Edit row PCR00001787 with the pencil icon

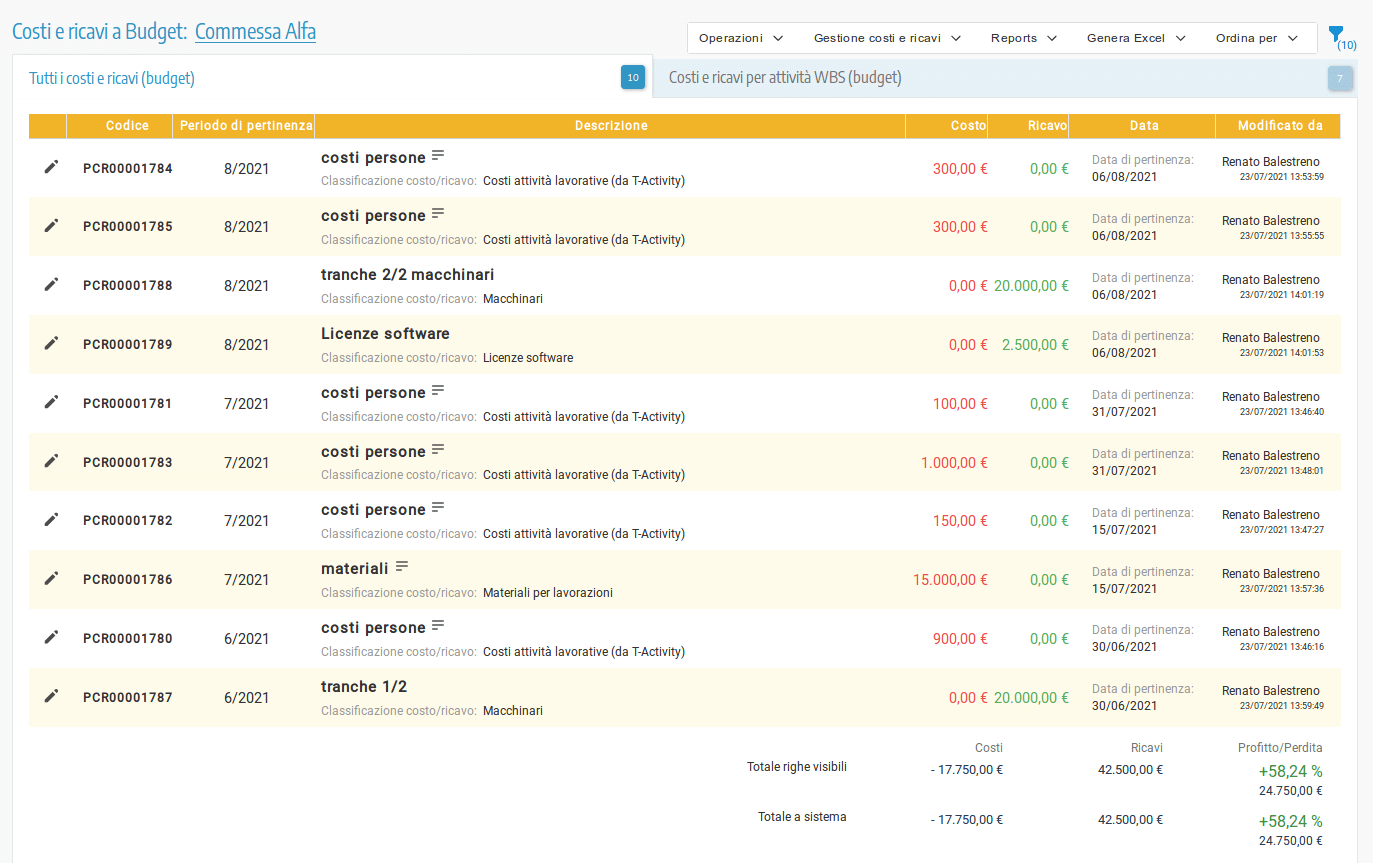click(51, 696)
